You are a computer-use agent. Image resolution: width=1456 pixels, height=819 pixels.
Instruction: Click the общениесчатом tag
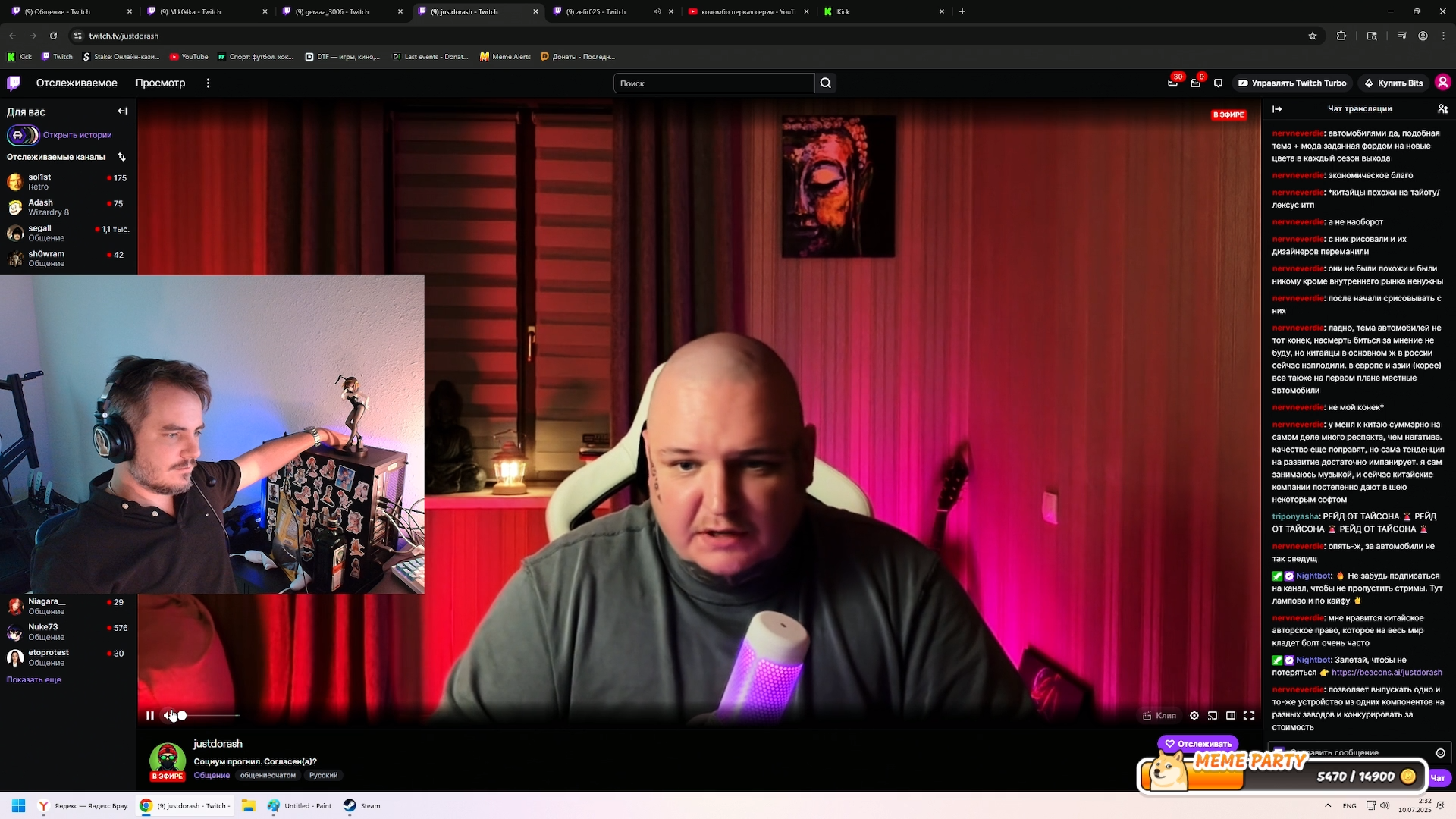coord(268,775)
